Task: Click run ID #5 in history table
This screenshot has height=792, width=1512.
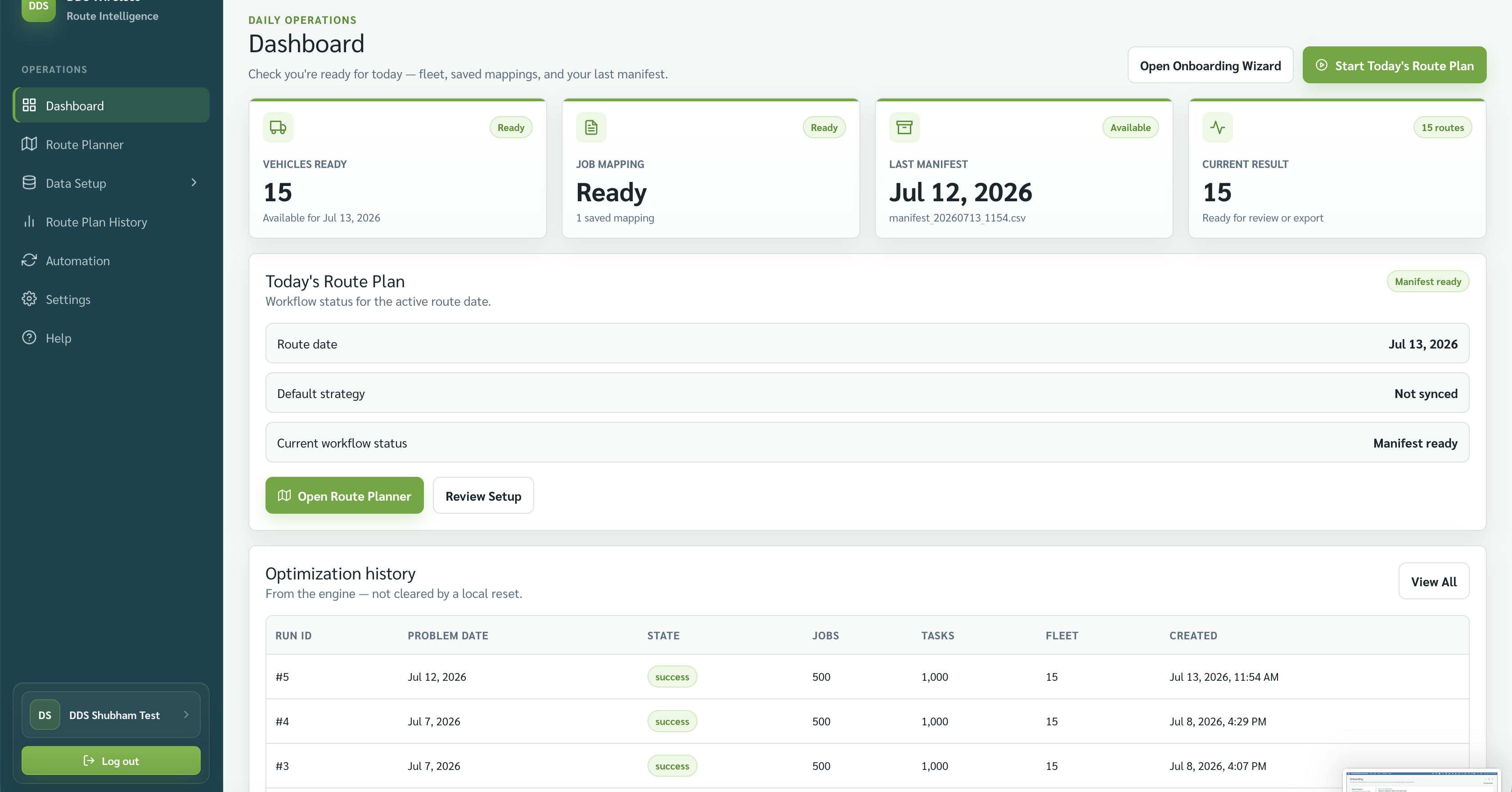Action: pos(282,676)
